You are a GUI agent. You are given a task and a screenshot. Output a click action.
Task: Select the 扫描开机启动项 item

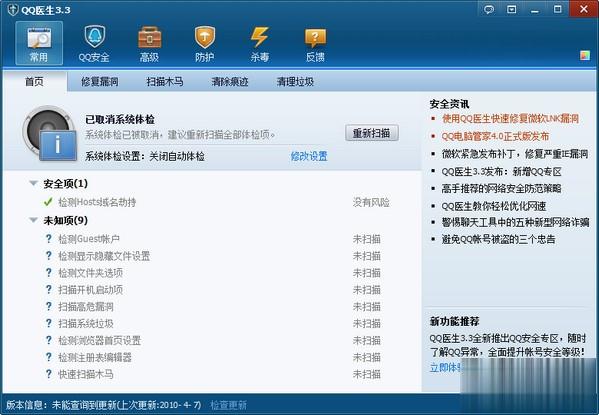point(91,289)
